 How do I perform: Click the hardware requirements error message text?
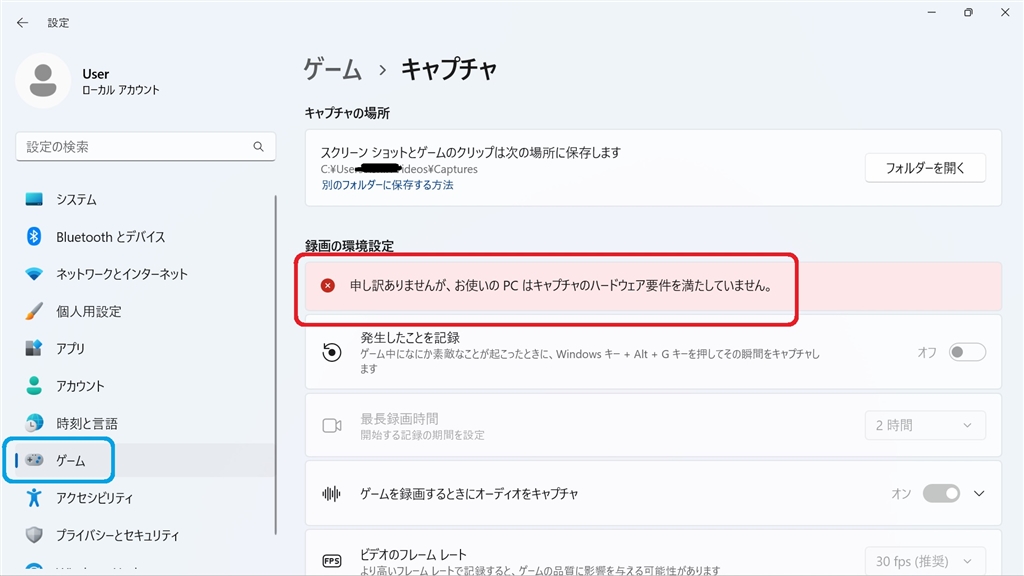pyautogui.click(x=562, y=285)
